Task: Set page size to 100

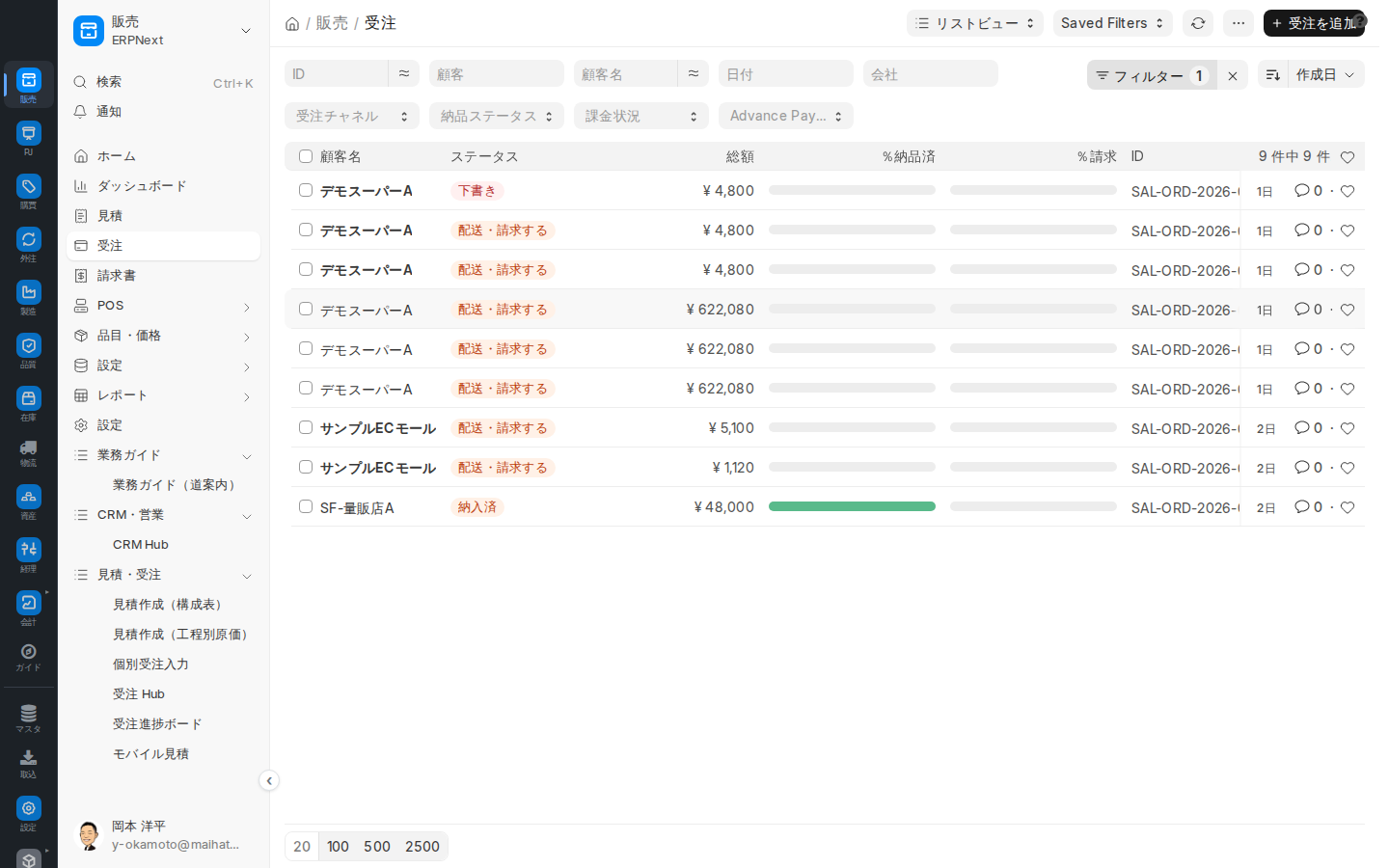Action: pos(338,847)
